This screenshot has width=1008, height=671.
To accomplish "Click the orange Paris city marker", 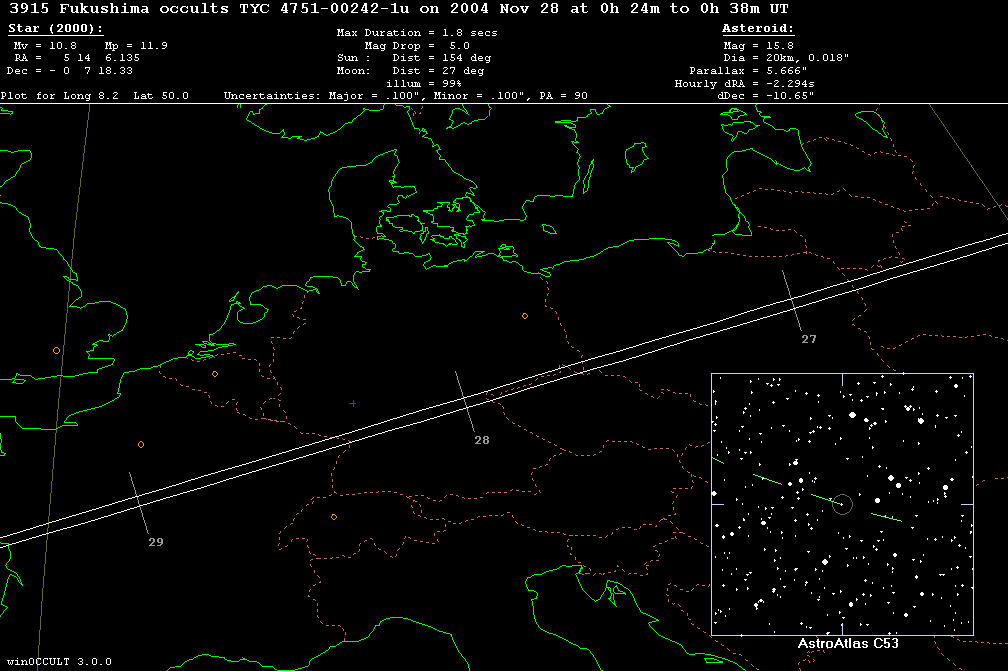I will tap(141, 444).
